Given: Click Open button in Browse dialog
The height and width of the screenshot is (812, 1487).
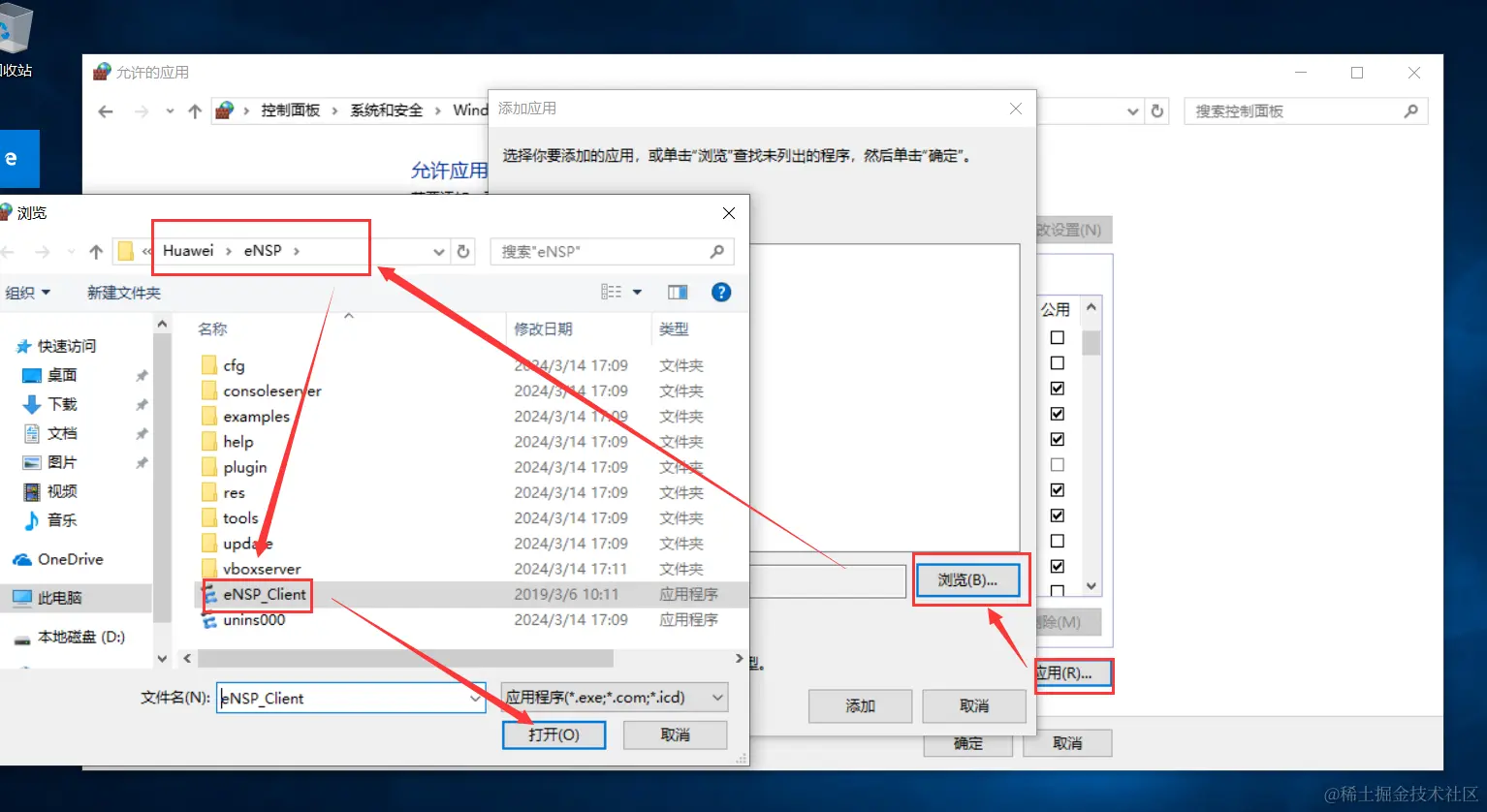Looking at the screenshot, I should point(554,734).
